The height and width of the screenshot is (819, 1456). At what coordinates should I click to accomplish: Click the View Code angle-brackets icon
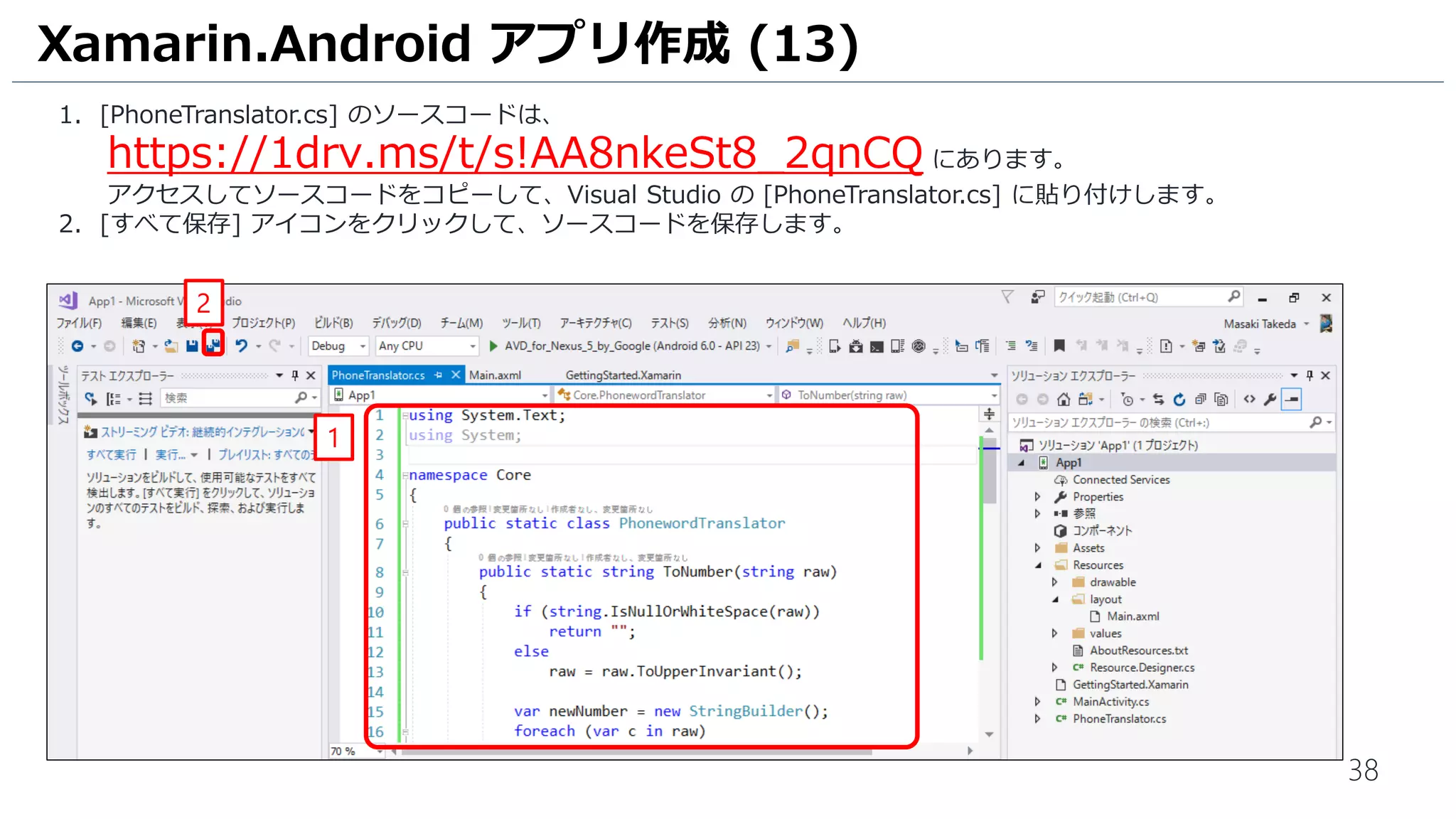coord(1249,400)
